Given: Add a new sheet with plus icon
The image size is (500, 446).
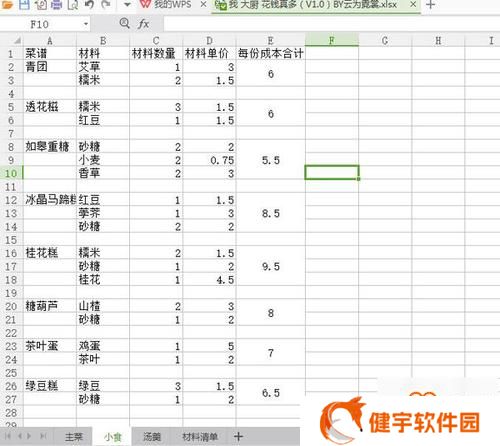Looking at the screenshot, I should click(238, 436).
